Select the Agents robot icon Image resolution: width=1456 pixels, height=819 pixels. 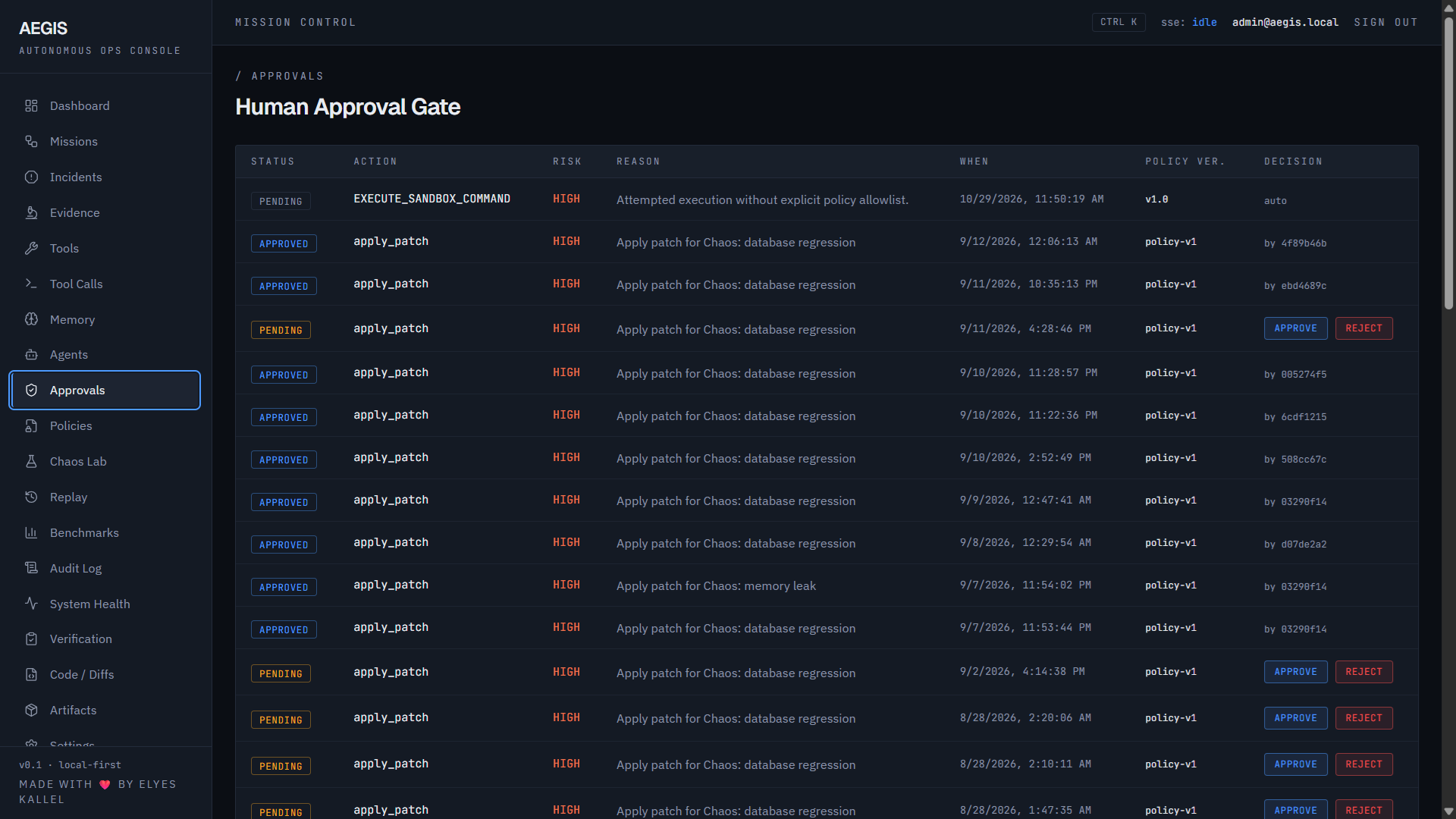point(31,355)
